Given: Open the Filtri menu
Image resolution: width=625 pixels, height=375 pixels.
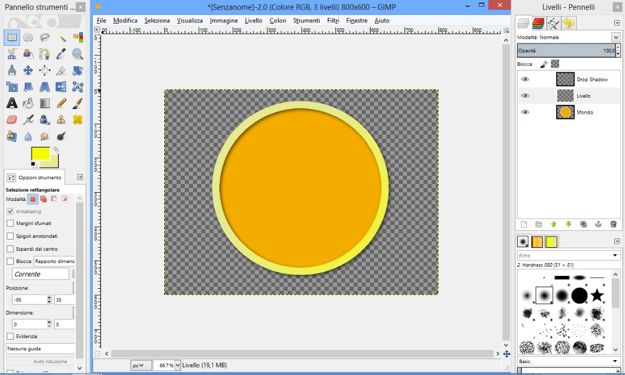Looking at the screenshot, I should click(333, 20).
